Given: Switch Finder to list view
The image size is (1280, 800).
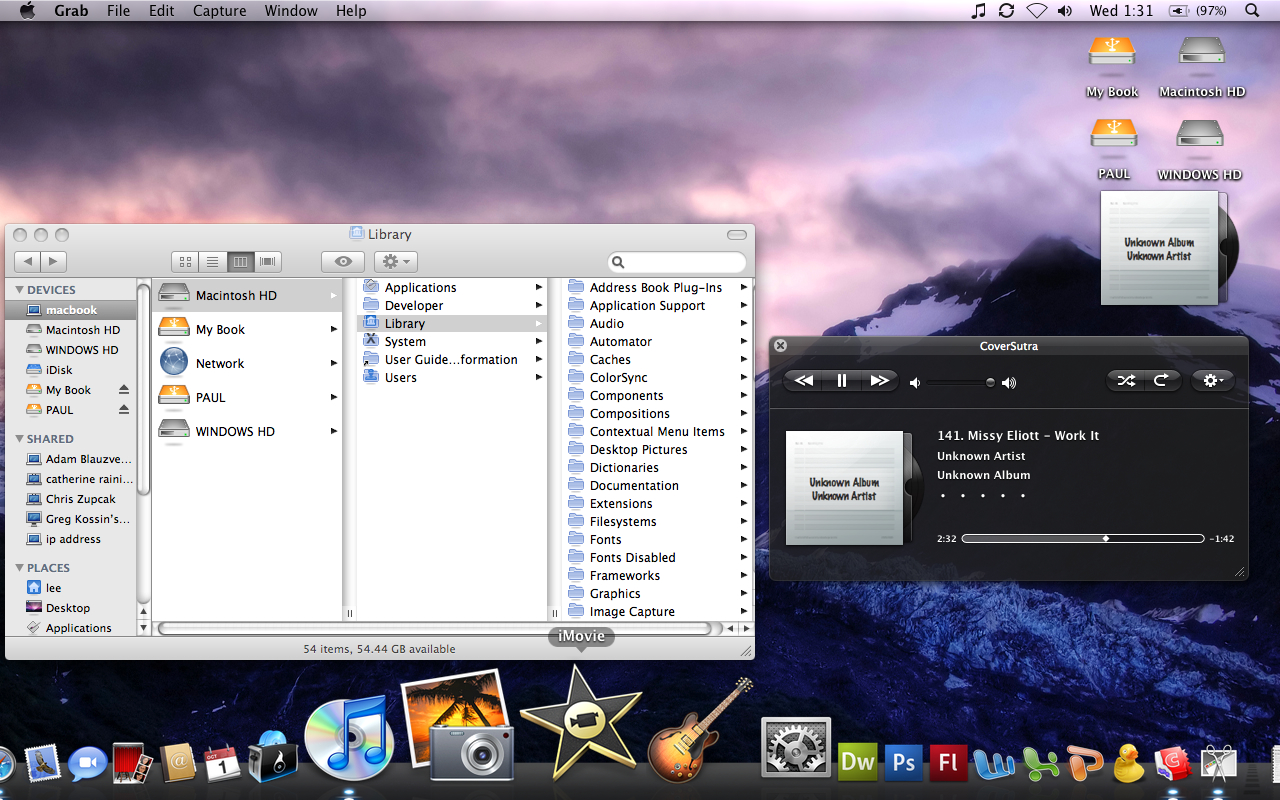Looking at the screenshot, I should pyautogui.click(x=212, y=261).
